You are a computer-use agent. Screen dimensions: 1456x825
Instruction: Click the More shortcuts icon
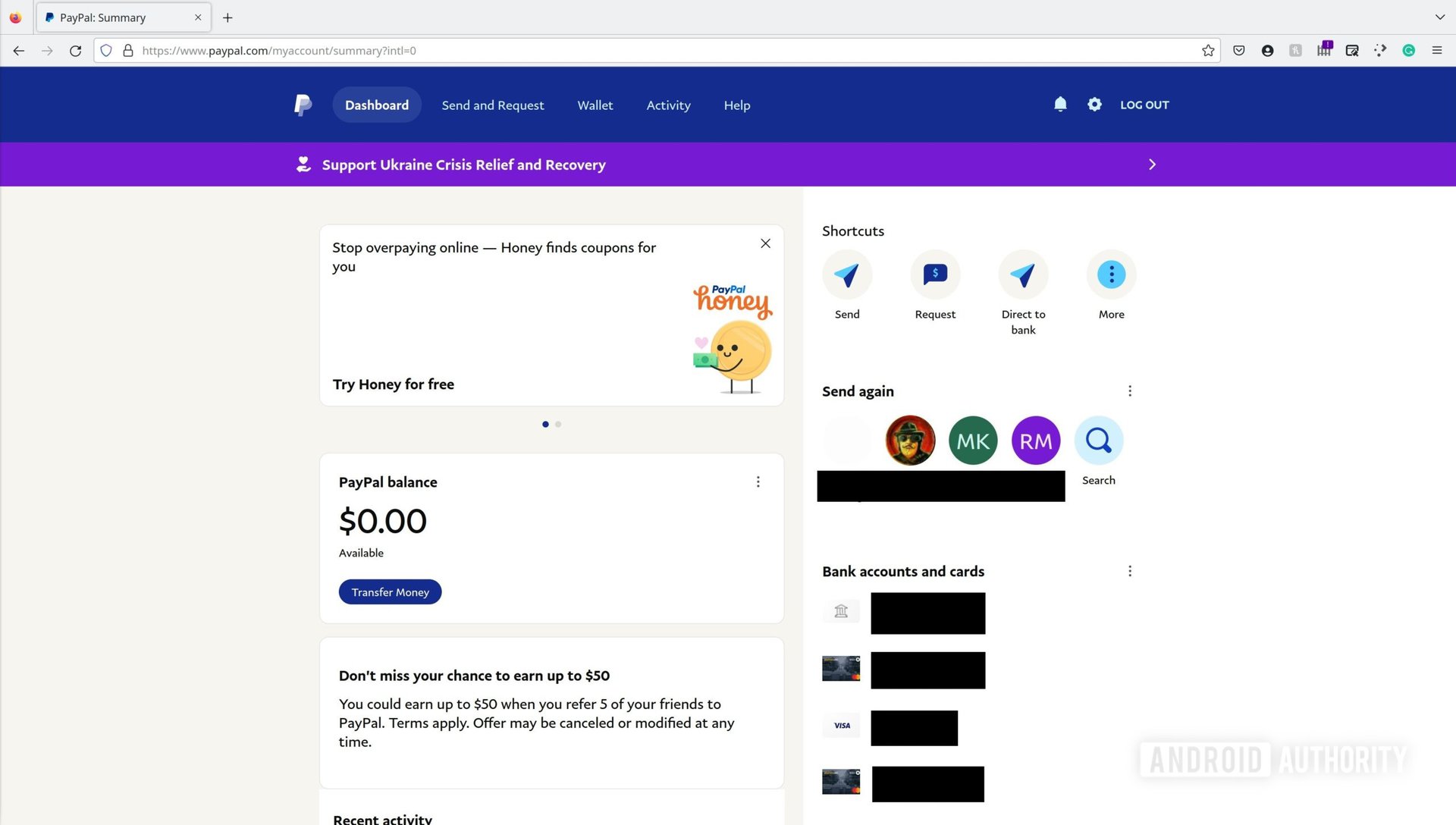click(x=1111, y=274)
